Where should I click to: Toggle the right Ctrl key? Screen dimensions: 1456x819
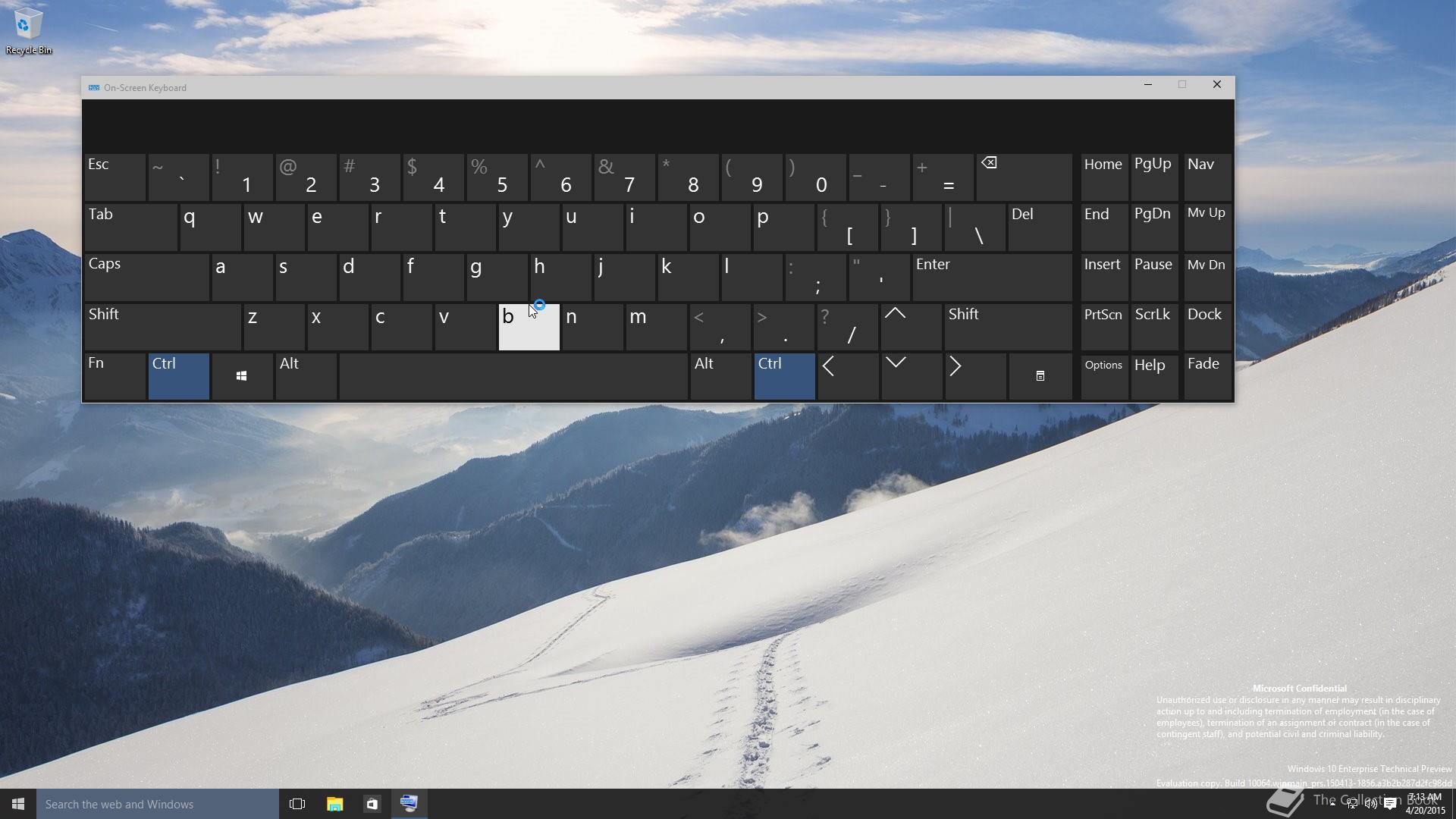784,376
